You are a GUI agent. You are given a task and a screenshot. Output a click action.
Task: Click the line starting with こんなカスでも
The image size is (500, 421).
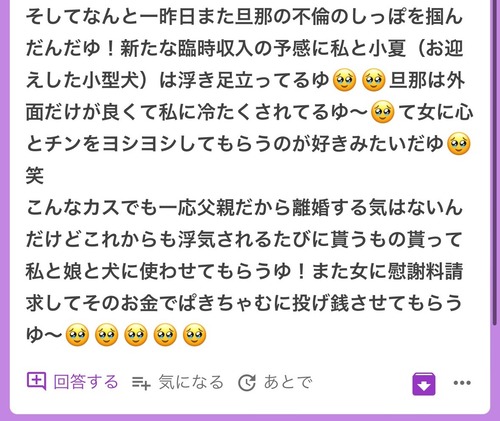244,207
